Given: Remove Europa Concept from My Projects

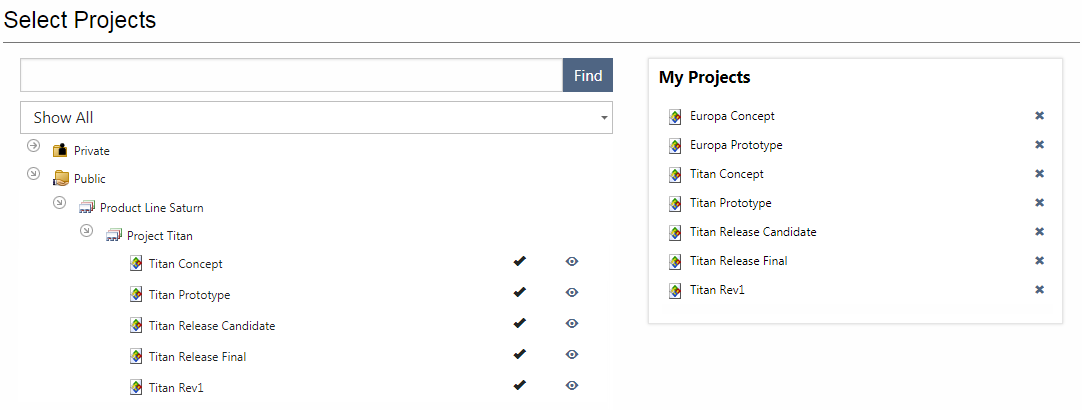Looking at the screenshot, I should [x=1039, y=116].
